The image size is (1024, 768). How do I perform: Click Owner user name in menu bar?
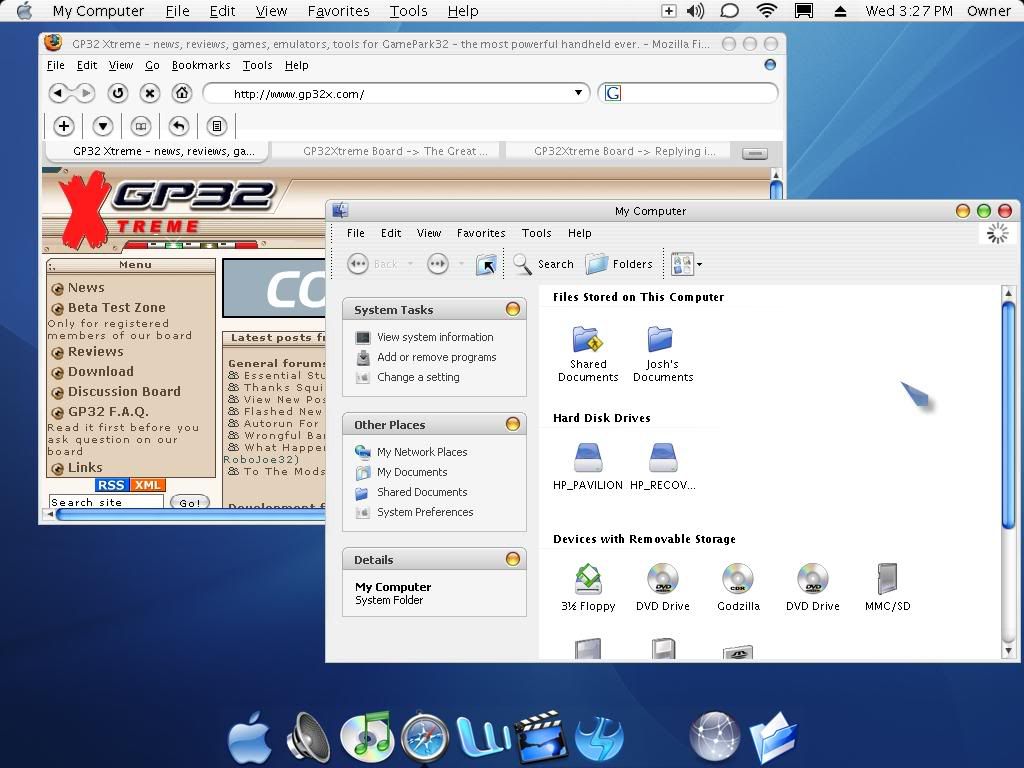click(x=989, y=11)
